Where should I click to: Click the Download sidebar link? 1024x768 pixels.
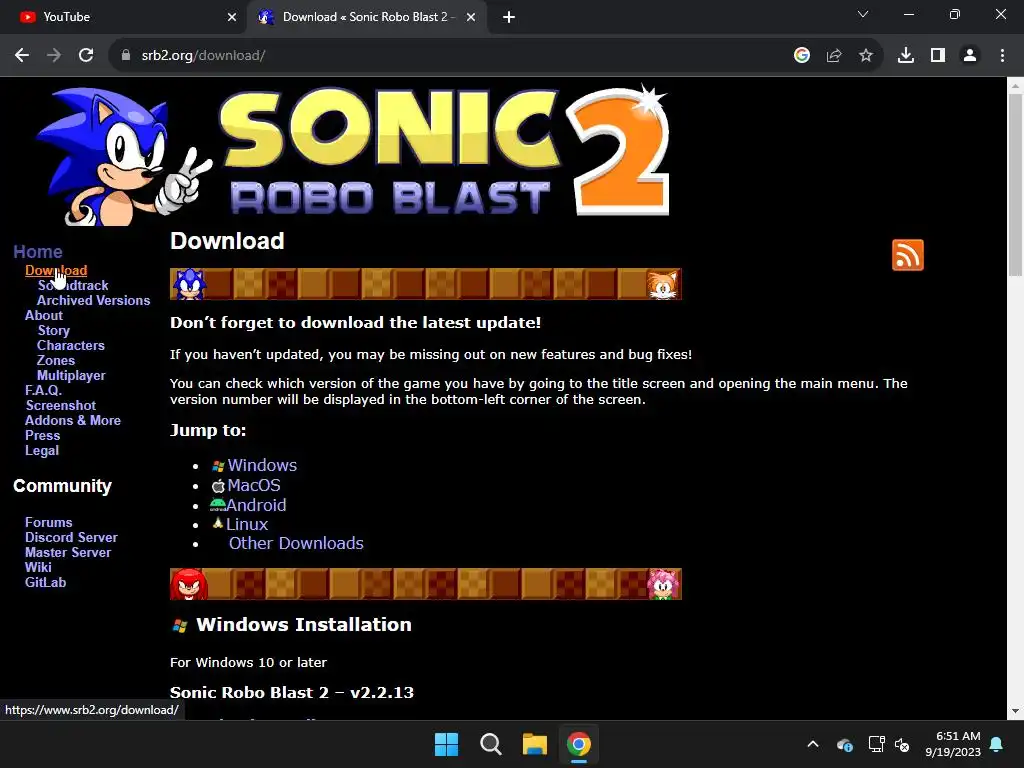[x=56, y=270]
